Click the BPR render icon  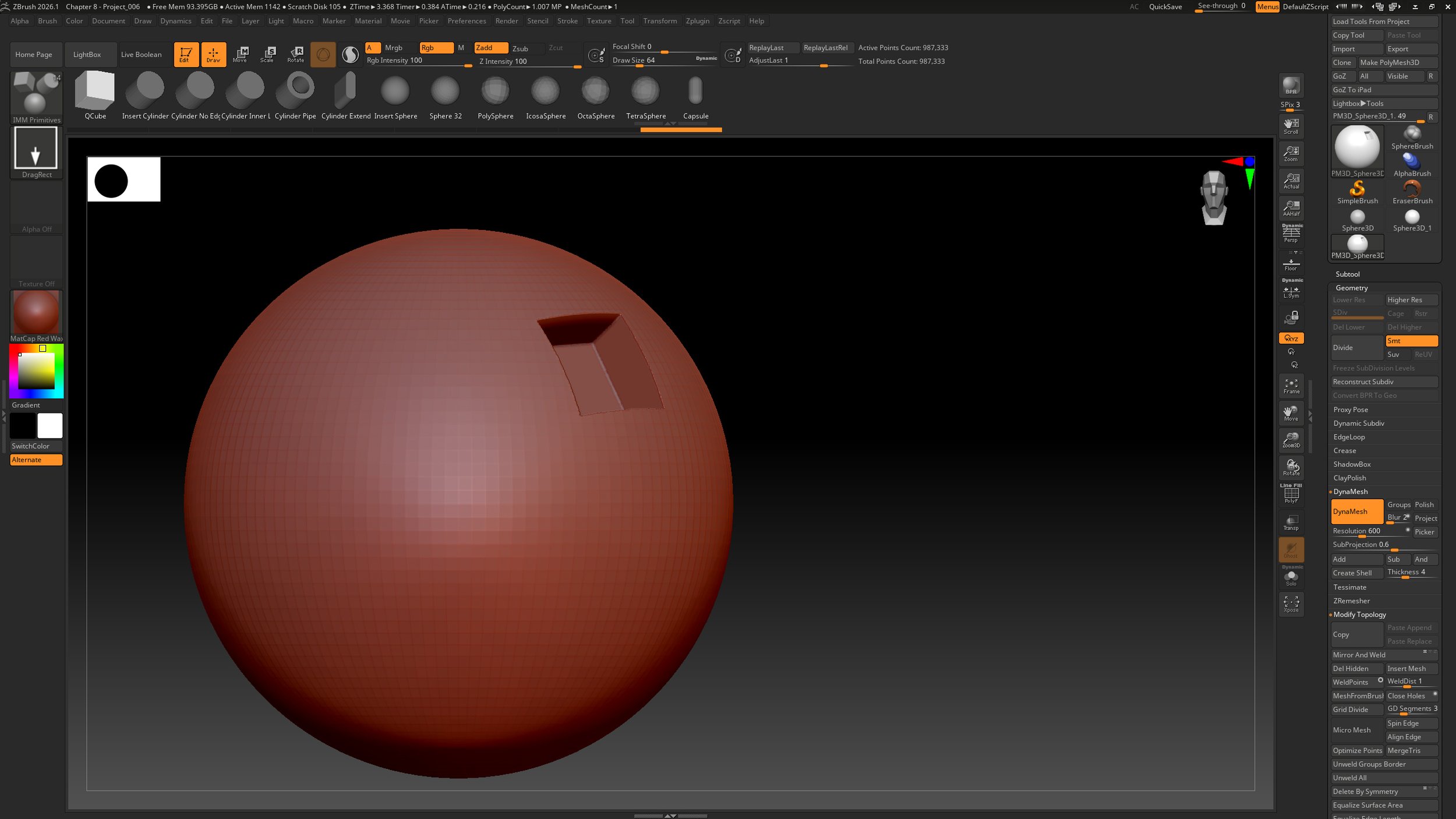1291,86
